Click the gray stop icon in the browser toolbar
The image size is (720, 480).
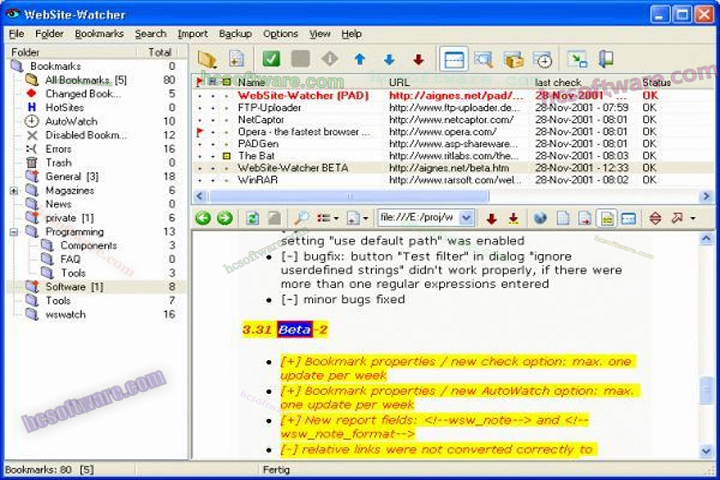(274, 218)
